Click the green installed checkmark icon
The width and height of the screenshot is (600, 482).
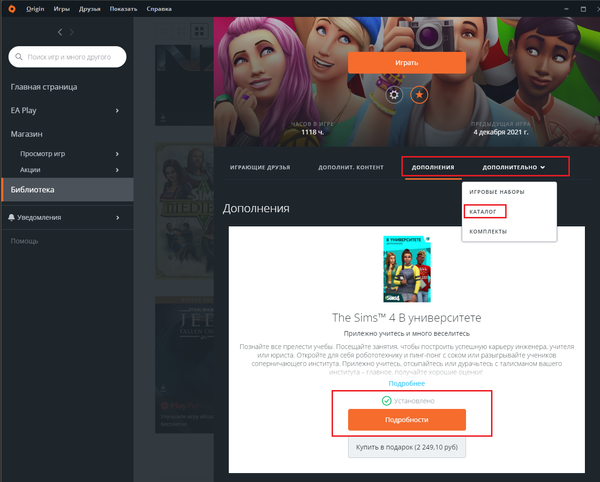coord(386,401)
